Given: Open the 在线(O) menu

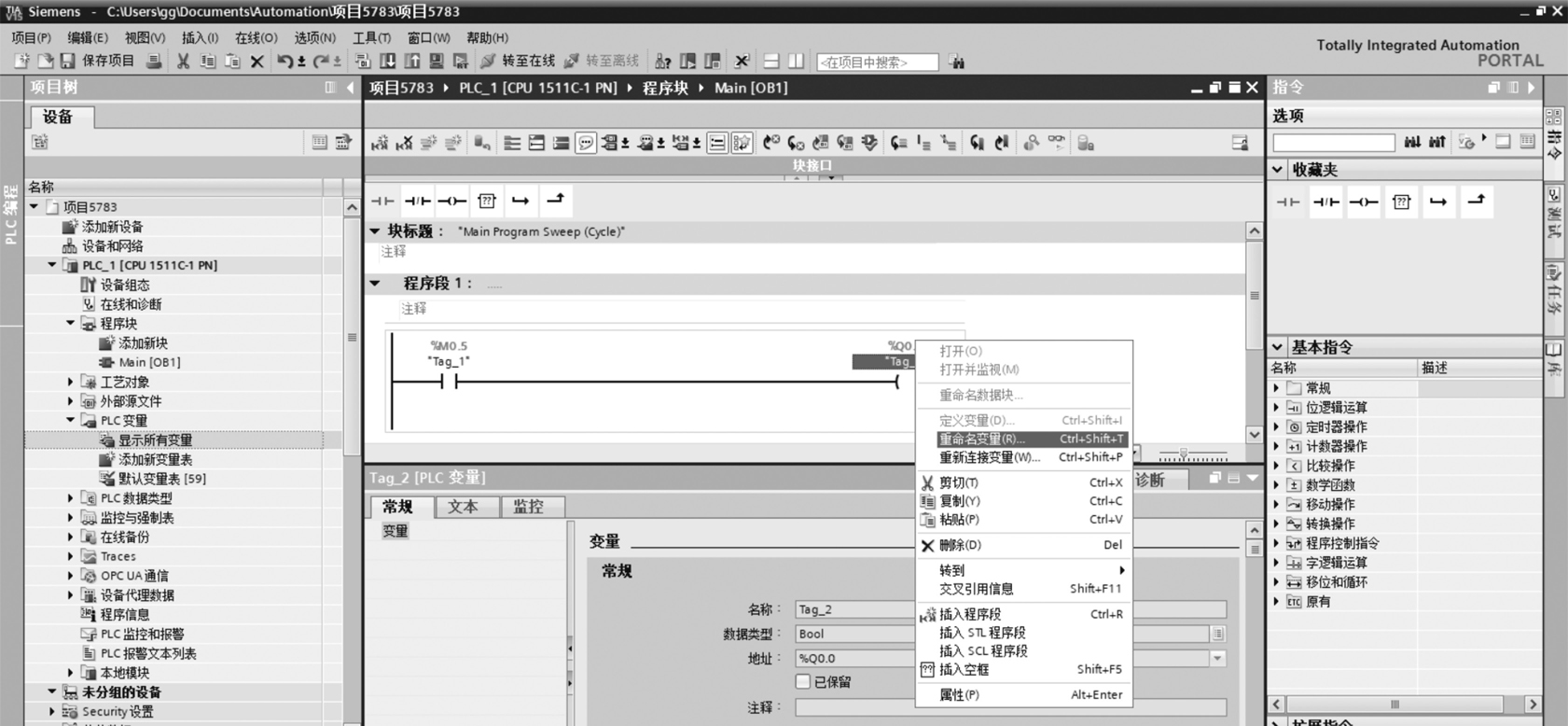Looking at the screenshot, I should [257, 37].
